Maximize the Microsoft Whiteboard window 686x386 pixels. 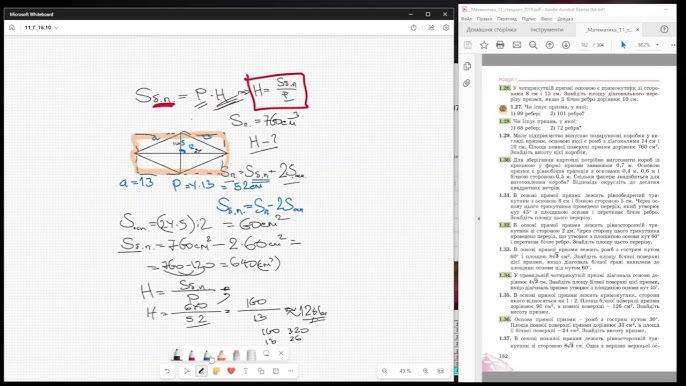tap(428, 14)
